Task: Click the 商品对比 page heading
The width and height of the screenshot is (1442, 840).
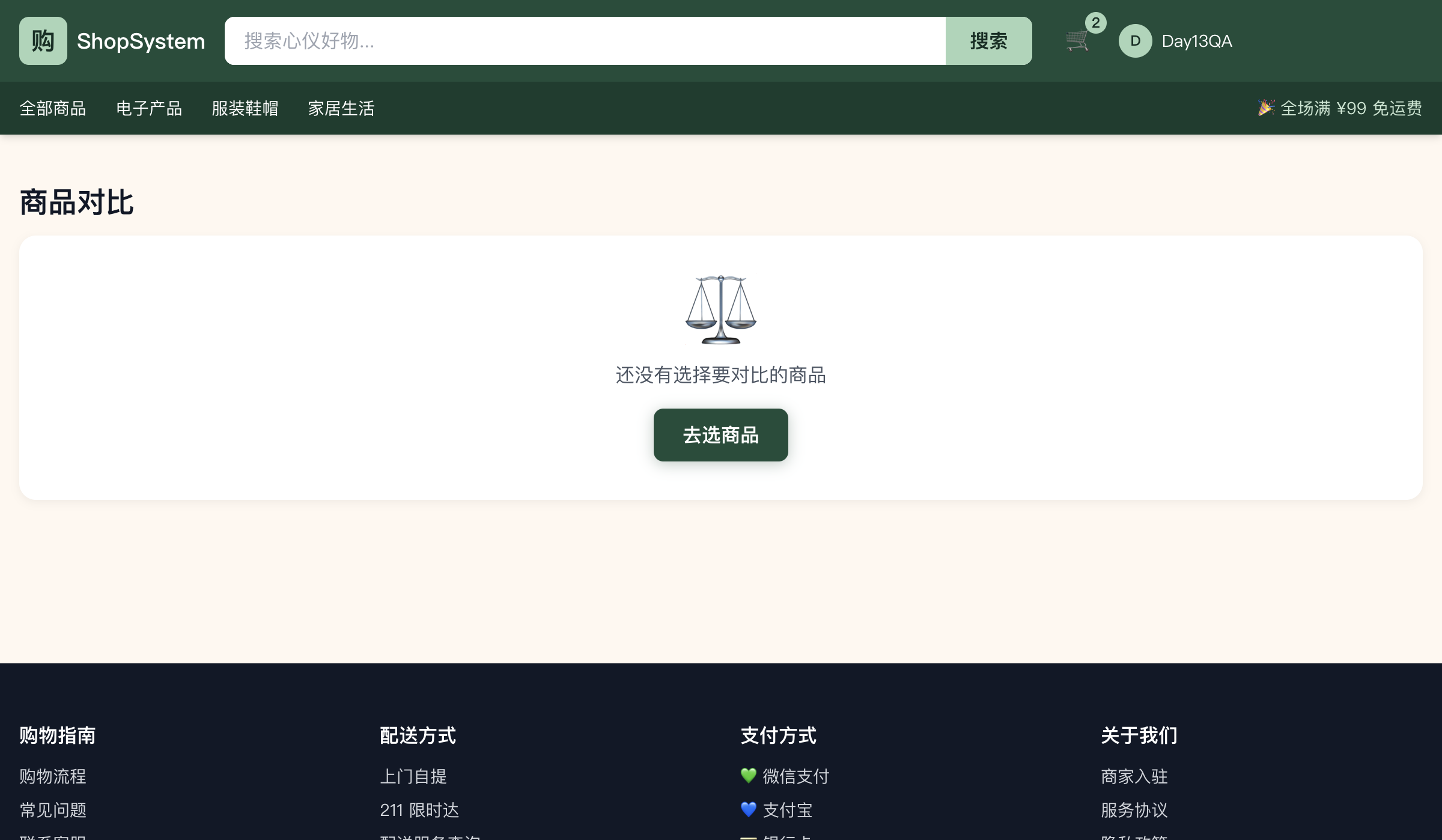Action: 77,202
